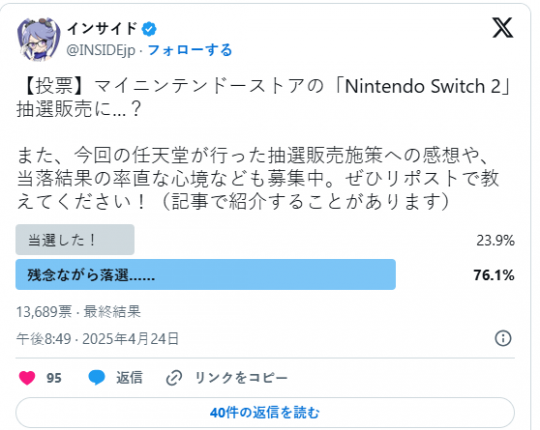Click the 23.9% poll result
Viewport: 540px width, 430px height.
[x=495, y=240]
